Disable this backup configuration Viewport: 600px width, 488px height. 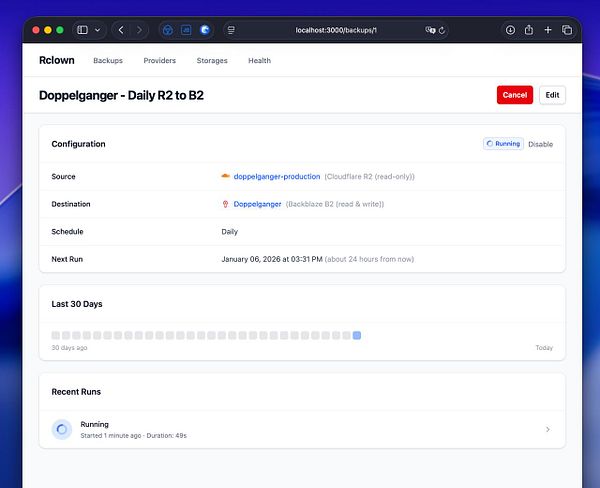[540, 144]
